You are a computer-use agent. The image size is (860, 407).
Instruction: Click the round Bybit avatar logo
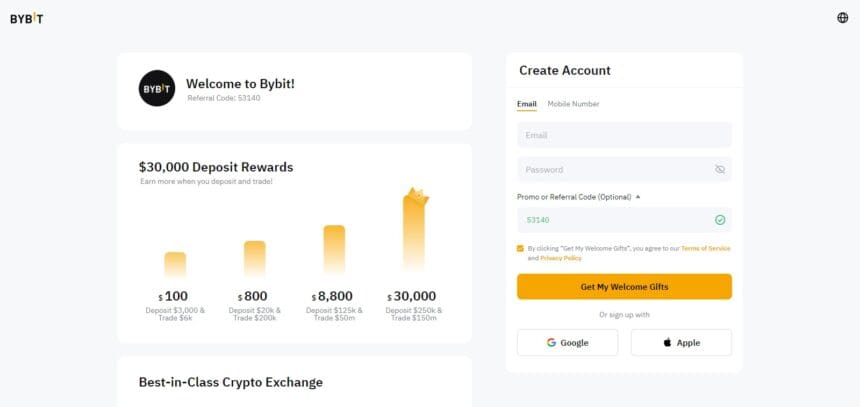(x=157, y=88)
